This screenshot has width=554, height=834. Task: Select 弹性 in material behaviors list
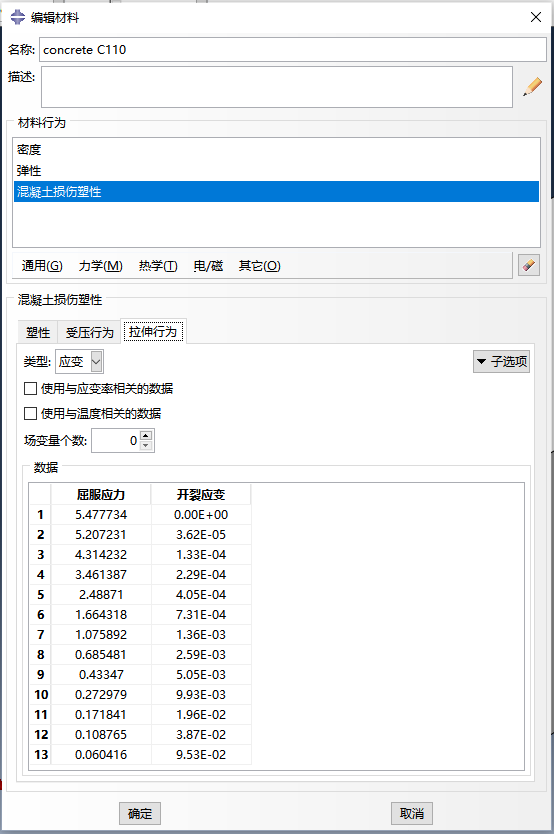pos(276,171)
